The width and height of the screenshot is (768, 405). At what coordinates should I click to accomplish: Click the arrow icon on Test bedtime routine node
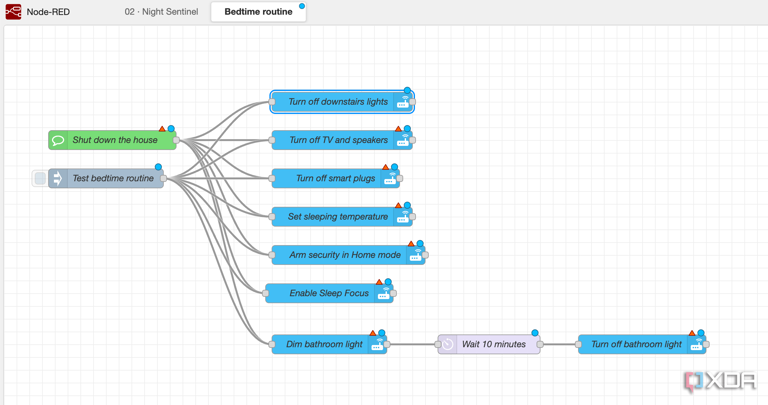point(57,178)
